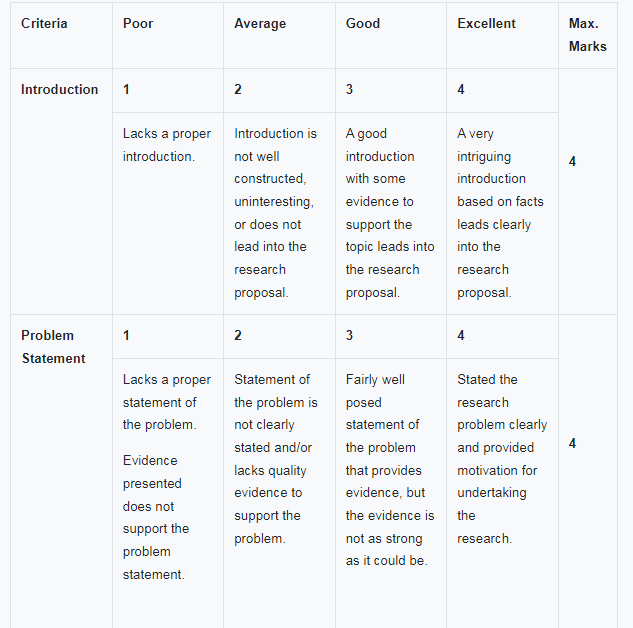Click the 'Fairly well posed statement' description

(x=390, y=470)
